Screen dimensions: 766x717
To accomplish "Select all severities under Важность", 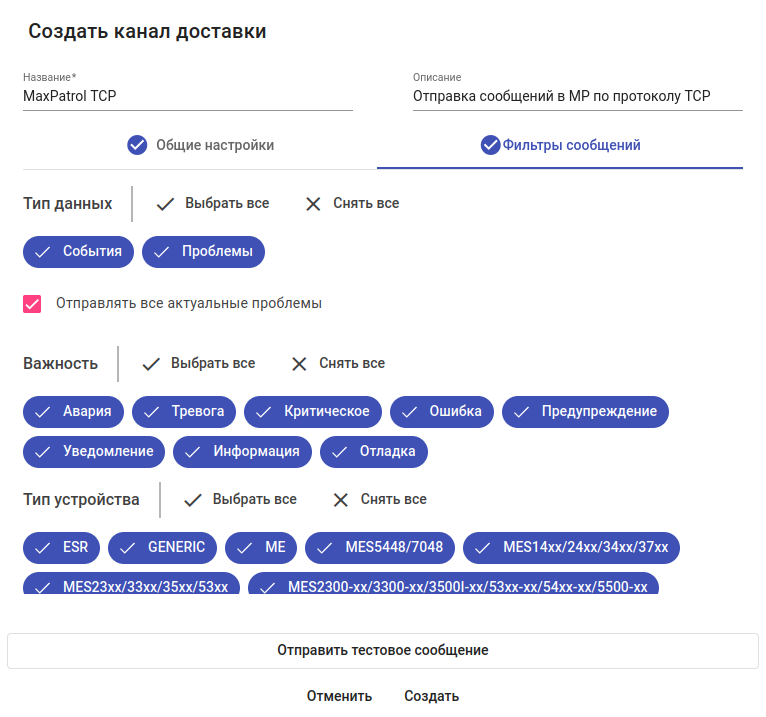I will pyautogui.click(x=198, y=364).
